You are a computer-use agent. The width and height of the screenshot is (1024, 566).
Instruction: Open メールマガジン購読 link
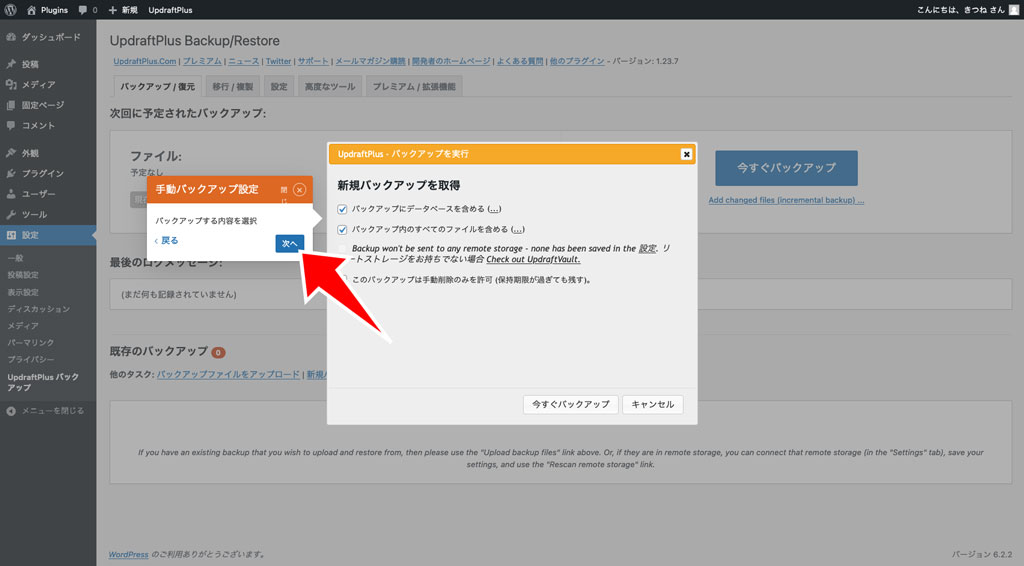click(370, 61)
